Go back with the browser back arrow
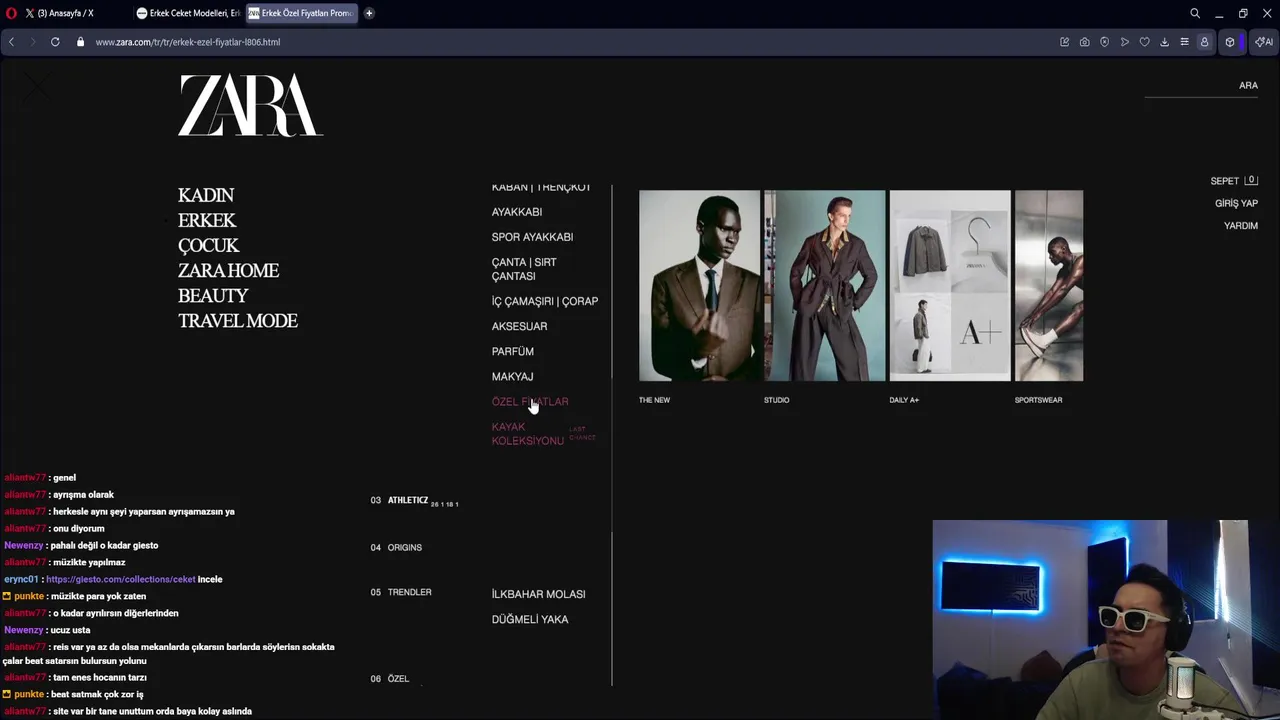Screen dimensions: 1280x720 click(11, 42)
